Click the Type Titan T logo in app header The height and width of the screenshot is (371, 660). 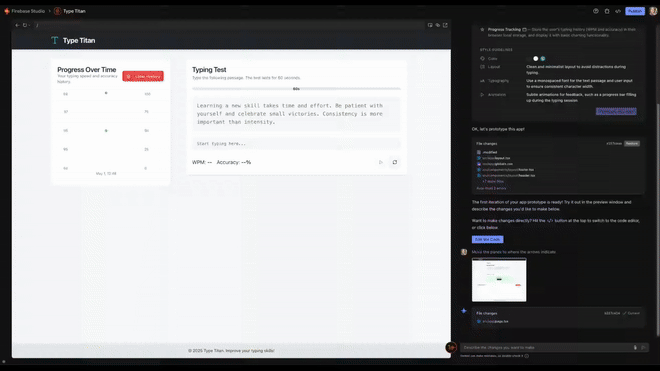[x=54, y=40]
